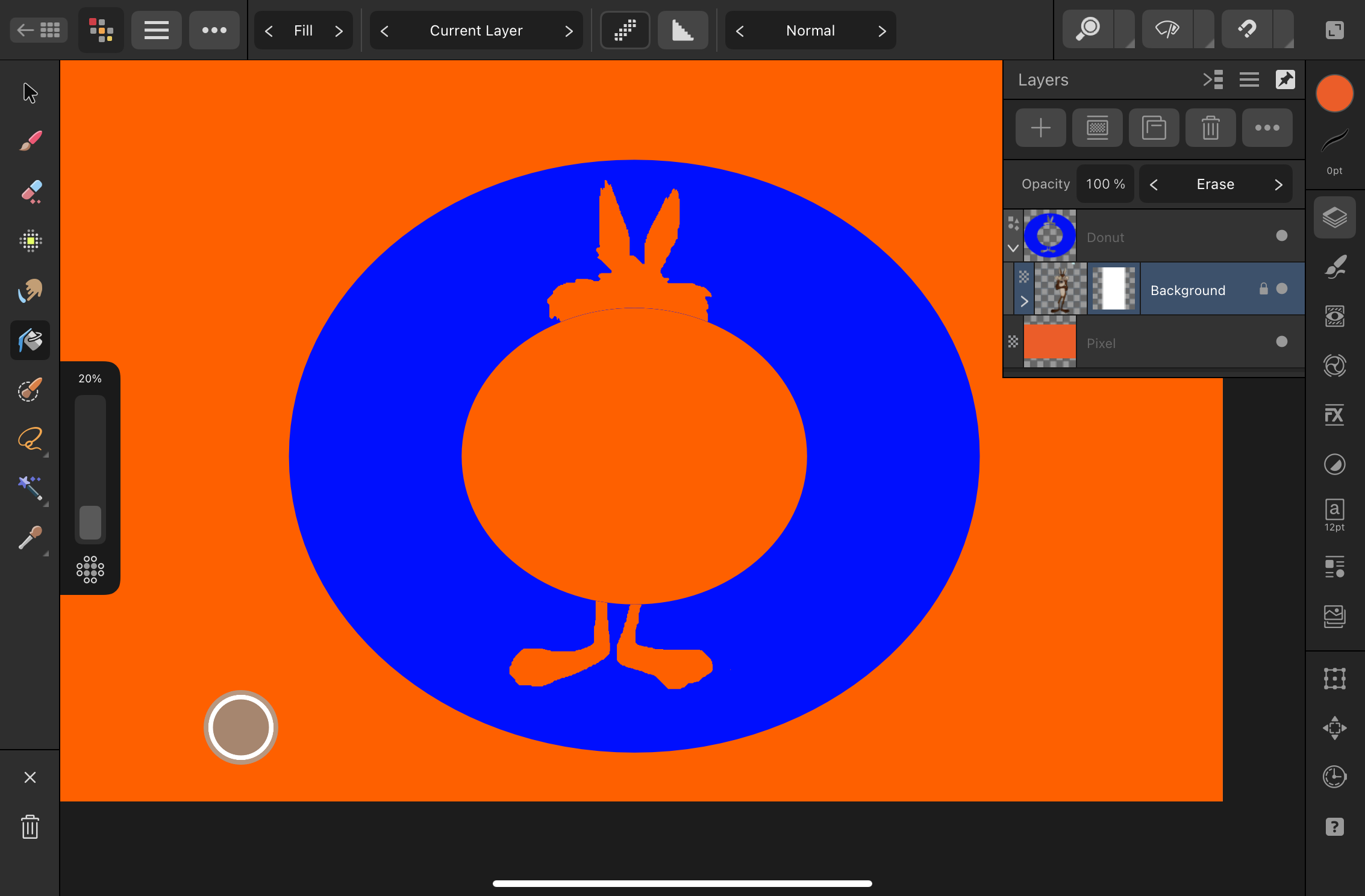Pin the Layers panel
Screen dimensions: 1365x896
tap(1285, 79)
